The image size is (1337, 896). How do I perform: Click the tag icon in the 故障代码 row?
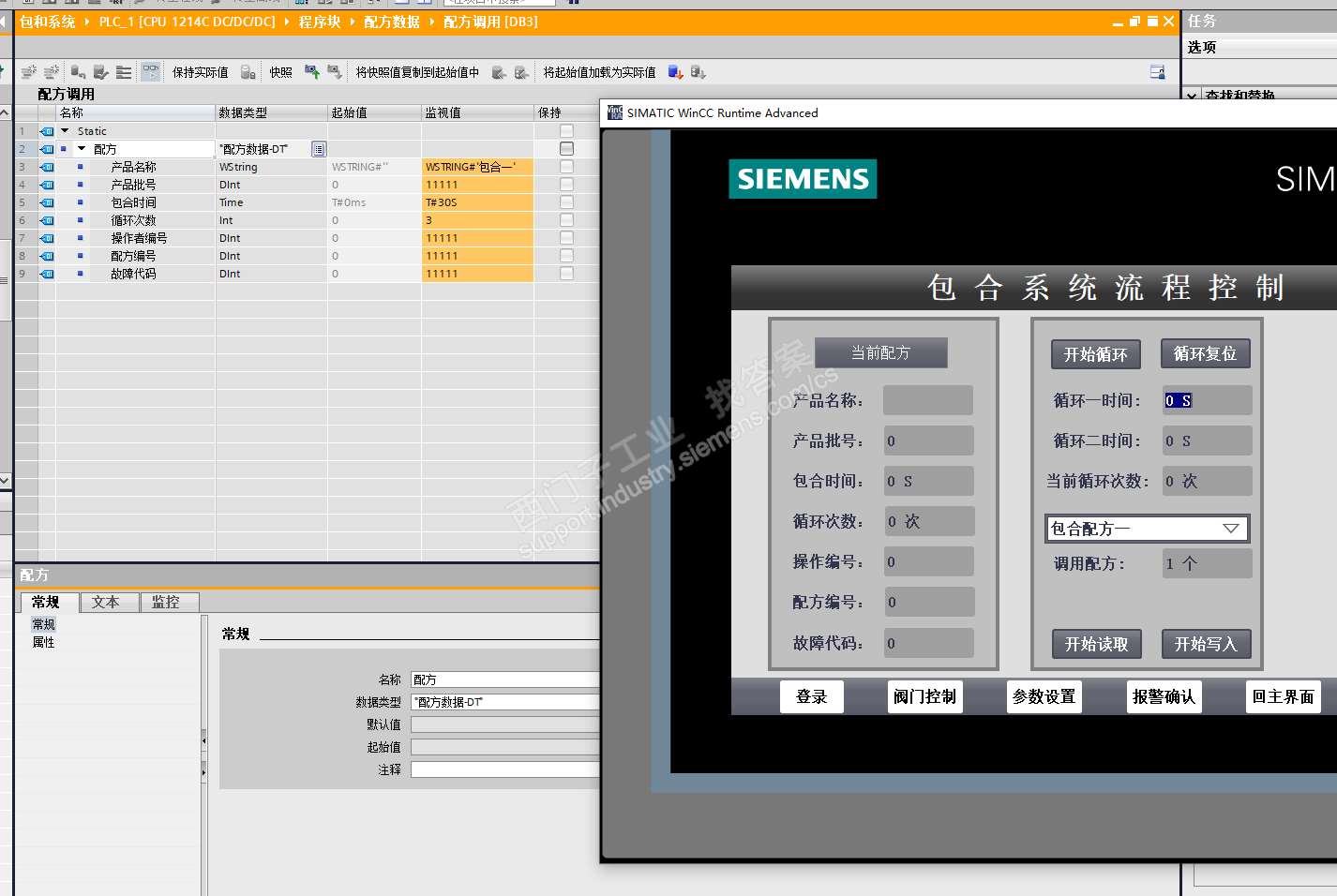(x=47, y=274)
